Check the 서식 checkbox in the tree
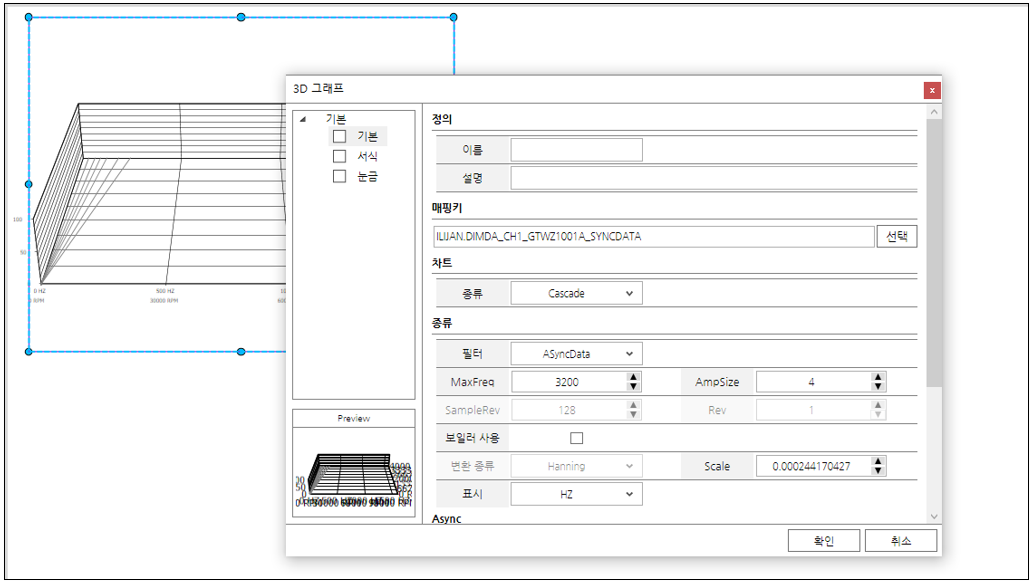The height and width of the screenshot is (584, 1034). 339,156
